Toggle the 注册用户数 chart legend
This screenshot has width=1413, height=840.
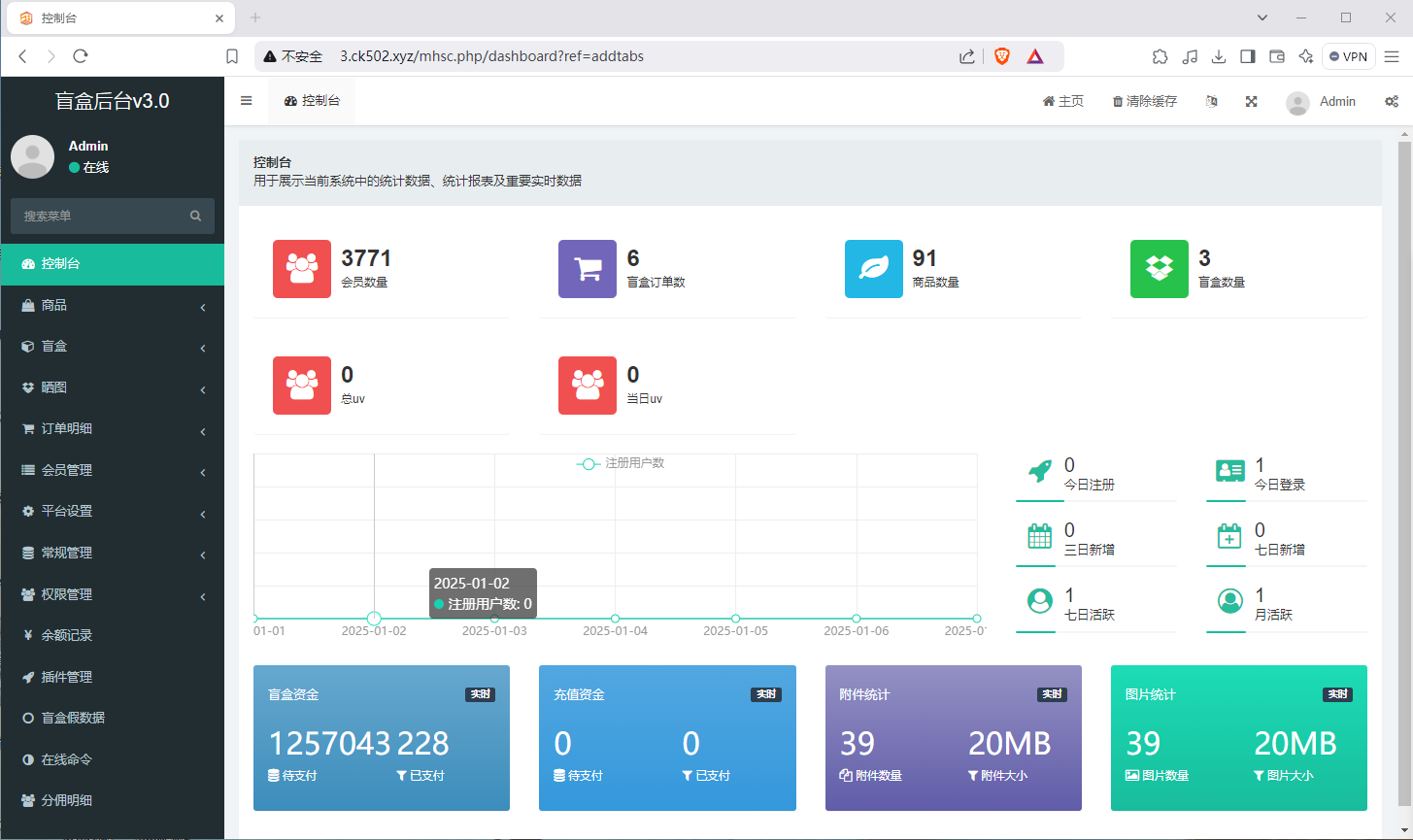[x=621, y=463]
